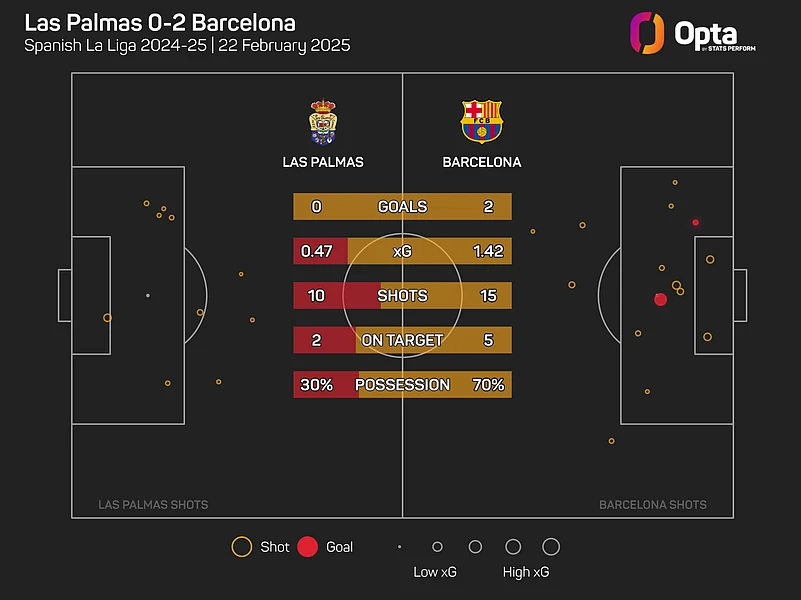Click the LAS PALMAS team name under crest
Viewport: 801px width, 600px height.
click(x=323, y=162)
